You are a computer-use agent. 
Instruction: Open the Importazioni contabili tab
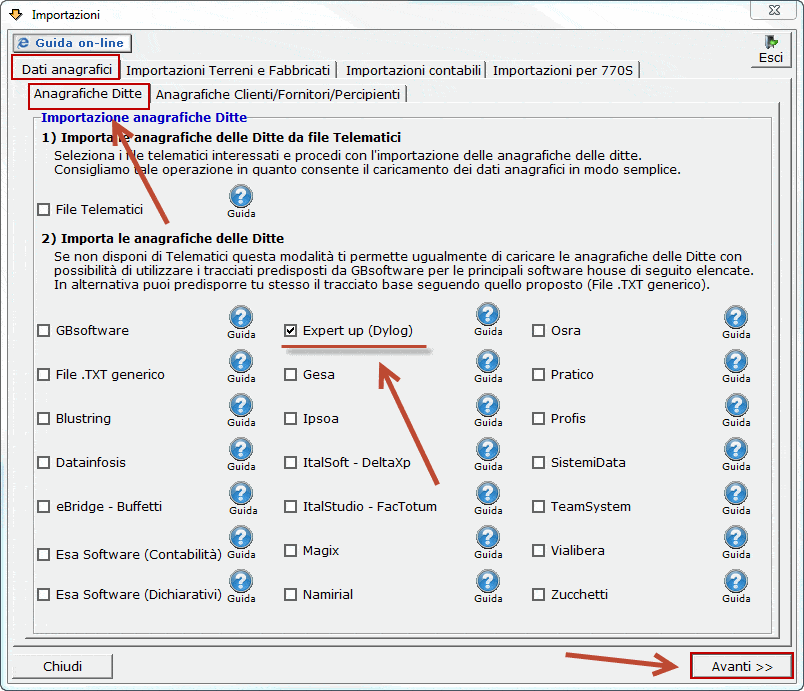413,70
